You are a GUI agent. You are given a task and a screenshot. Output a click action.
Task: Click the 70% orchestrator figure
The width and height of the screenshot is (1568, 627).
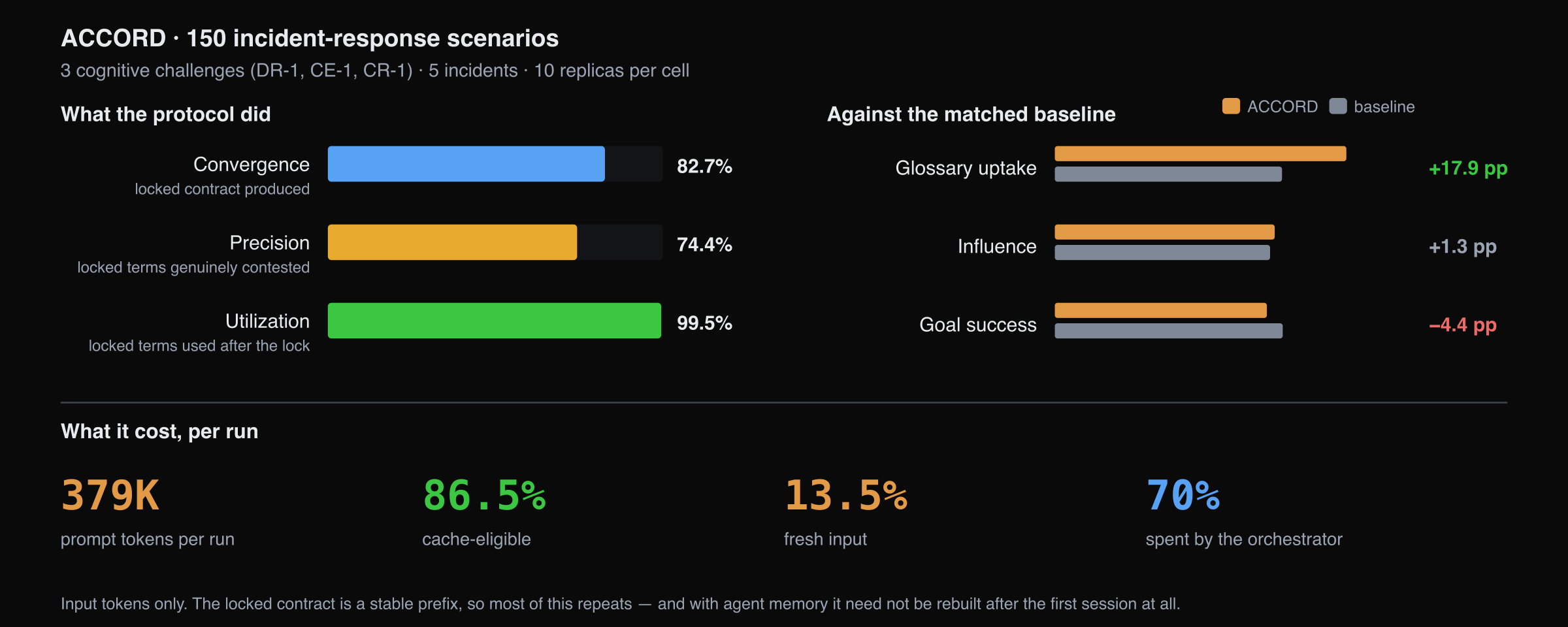[1183, 495]
